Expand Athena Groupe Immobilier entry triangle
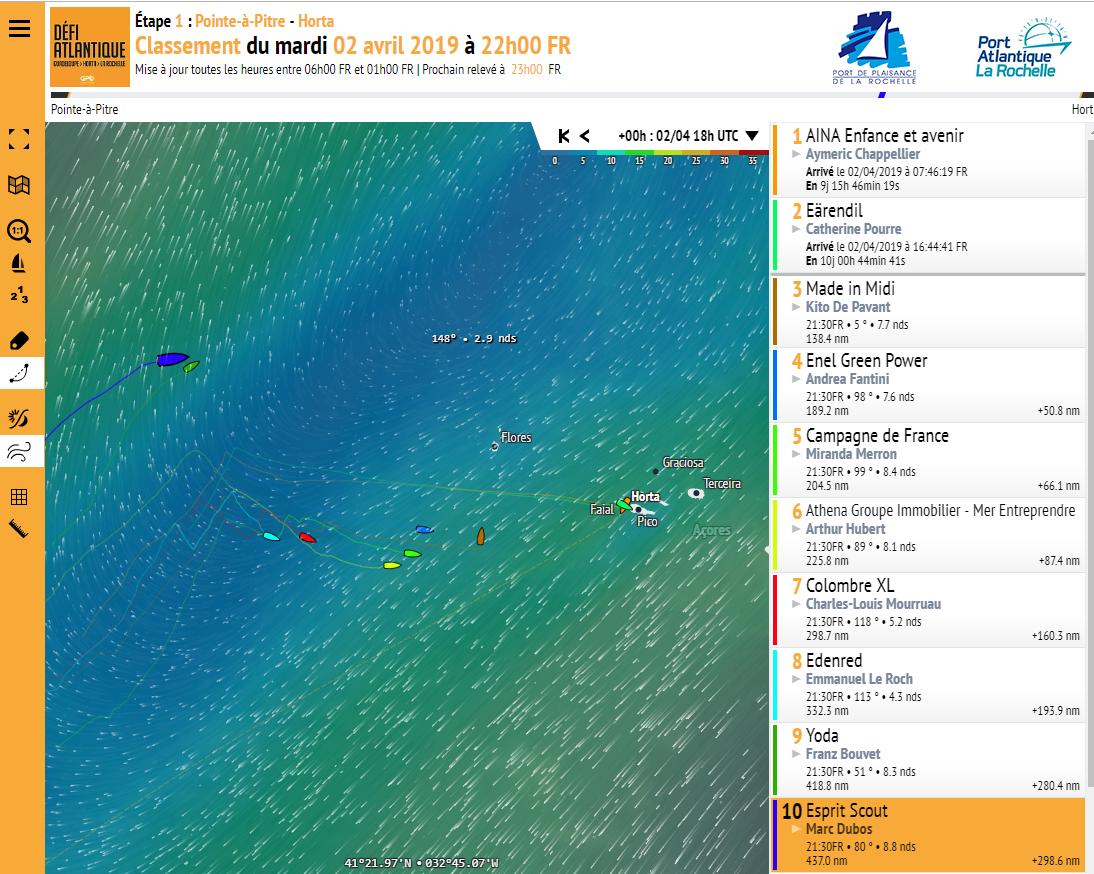Image resolution: width=1094 pixels, height=874 pixels. [x=796, y=529]
